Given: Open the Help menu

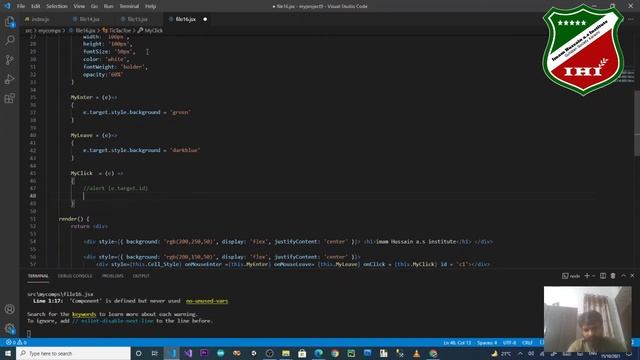Looking at the screenshot, I should (x=151, y=6).
